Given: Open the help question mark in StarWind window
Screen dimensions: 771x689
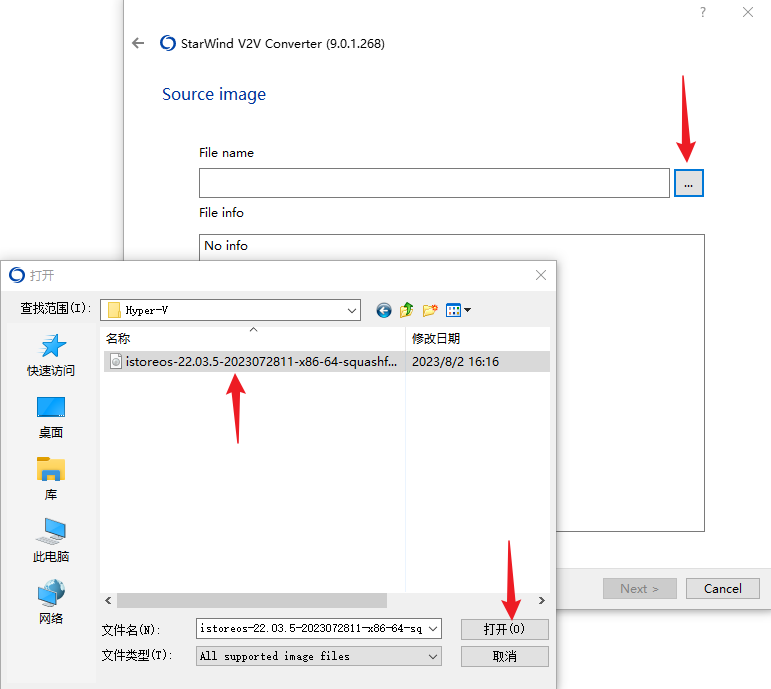Looking at the screenshot, I should point(703,12).
